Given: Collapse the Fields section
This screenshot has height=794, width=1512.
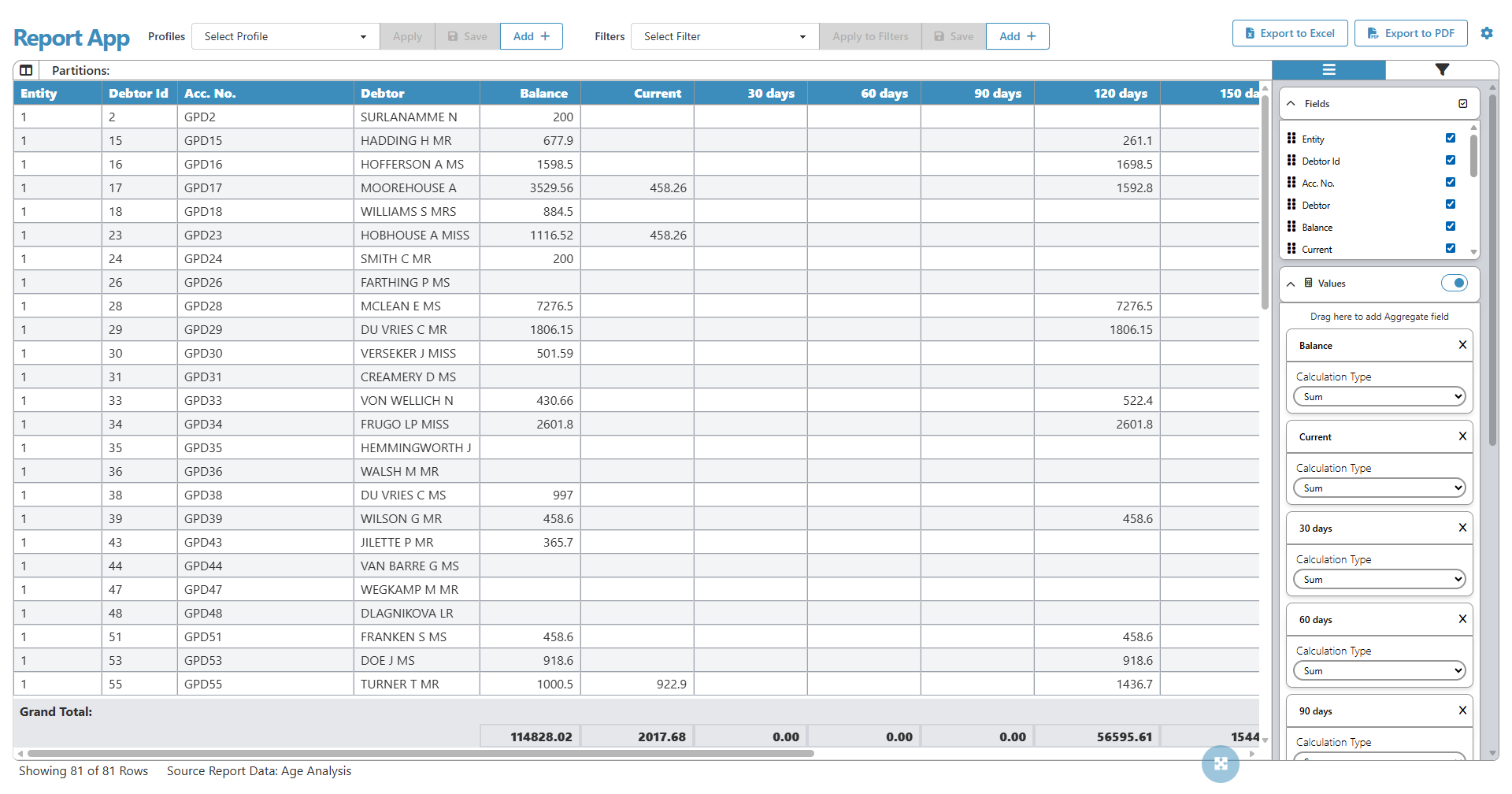Looking at the screenshot, I should click(x=1291, y=104).
